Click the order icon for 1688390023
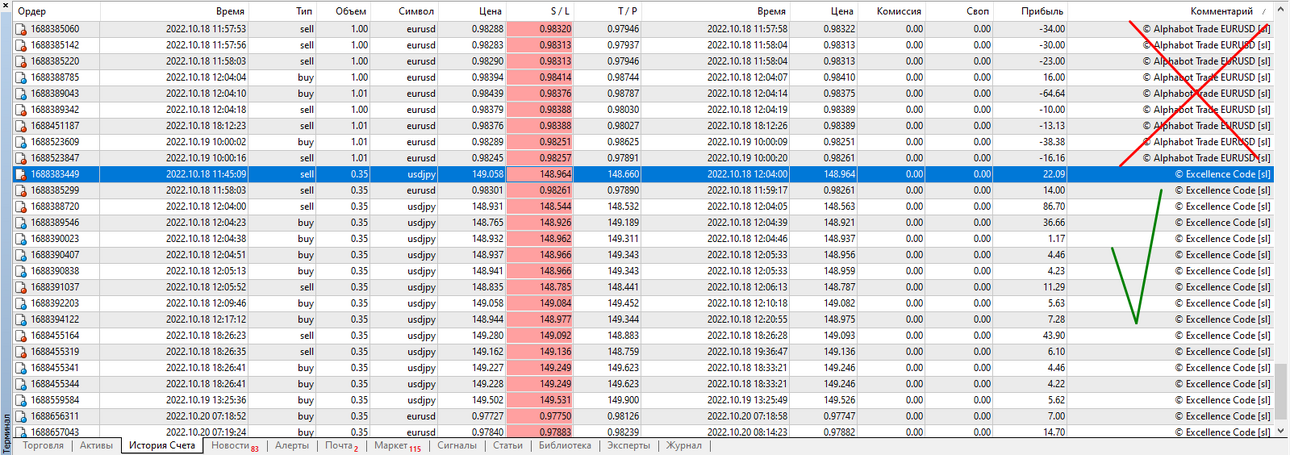 tap(22, 238)
